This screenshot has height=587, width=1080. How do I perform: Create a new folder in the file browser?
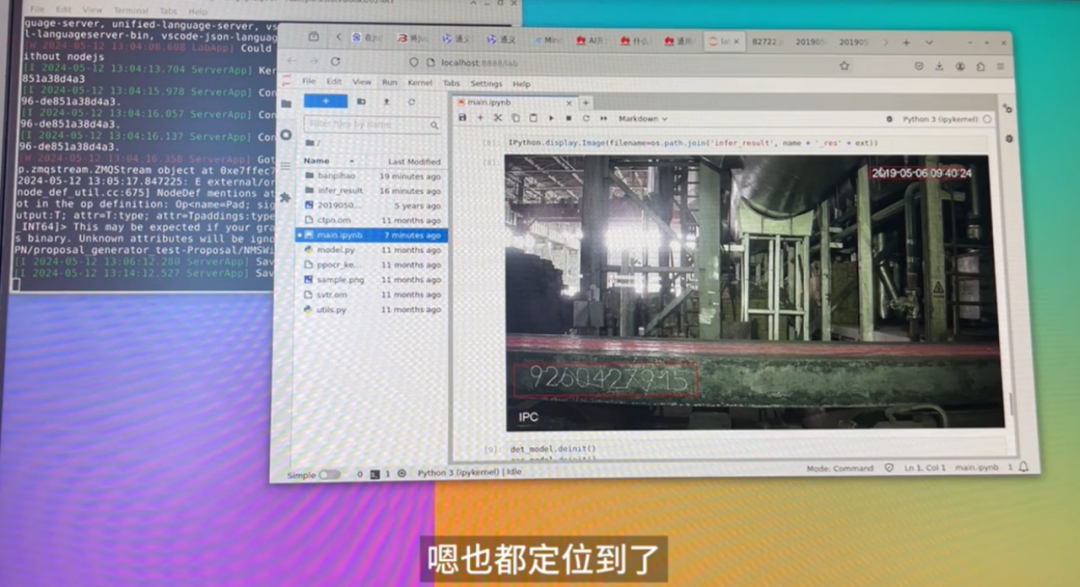point(361,102)
